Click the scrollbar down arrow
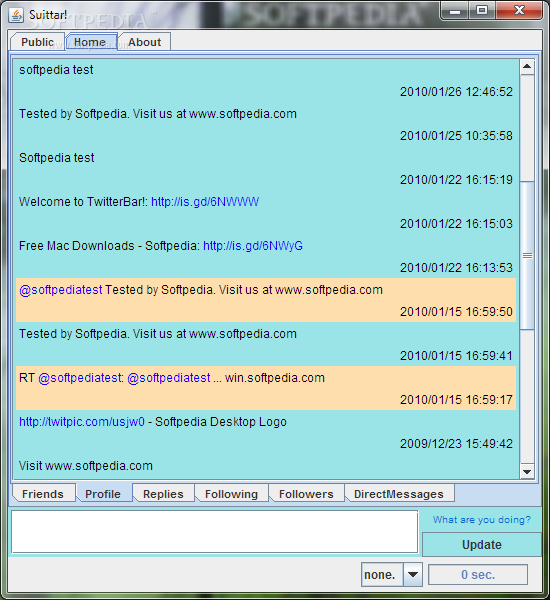This screenshot has width=550, height=600. coord(527,471)
